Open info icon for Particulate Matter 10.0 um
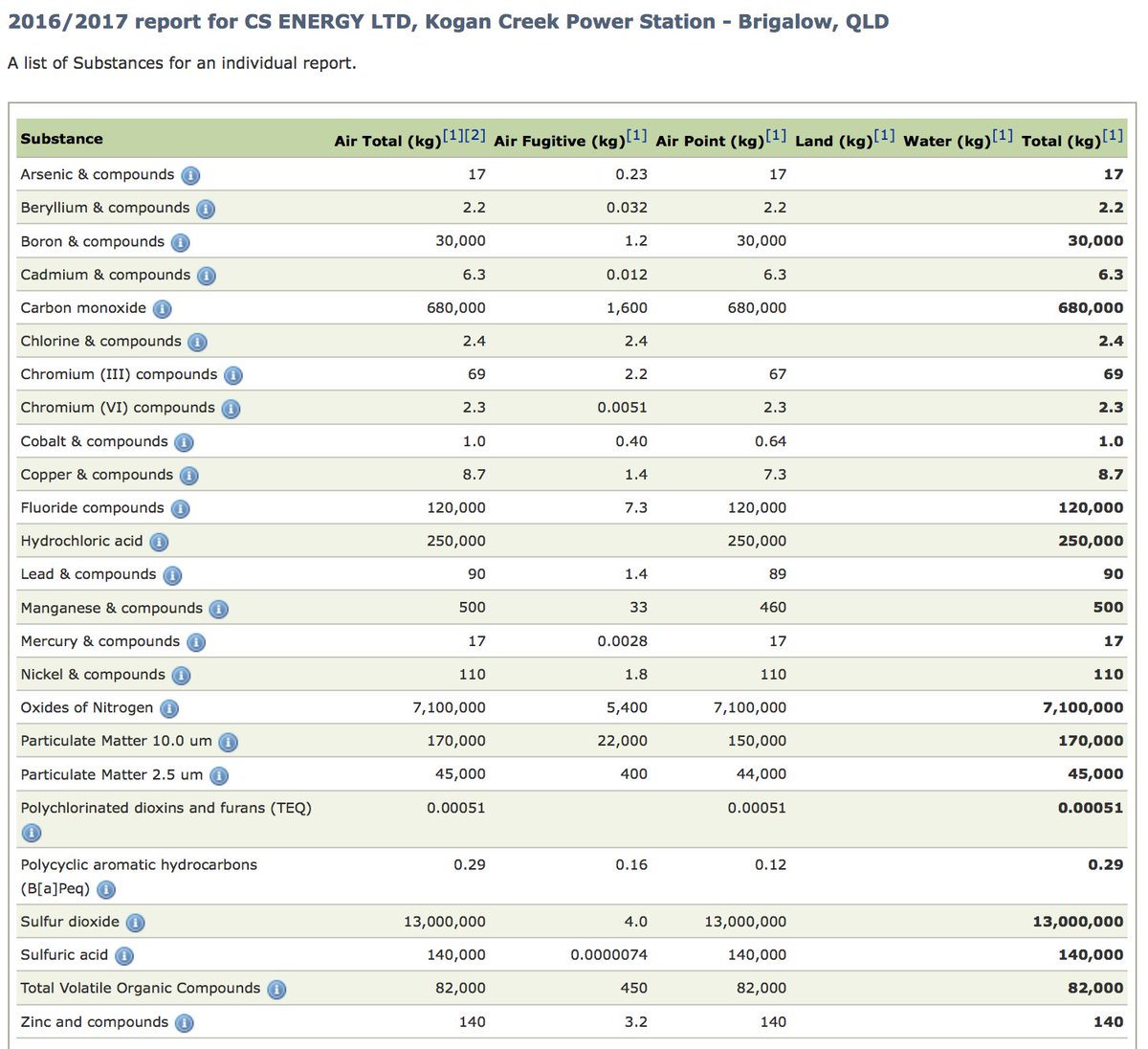The width and height of the screenshot is (1148, 1049). (x=228, y=742)
